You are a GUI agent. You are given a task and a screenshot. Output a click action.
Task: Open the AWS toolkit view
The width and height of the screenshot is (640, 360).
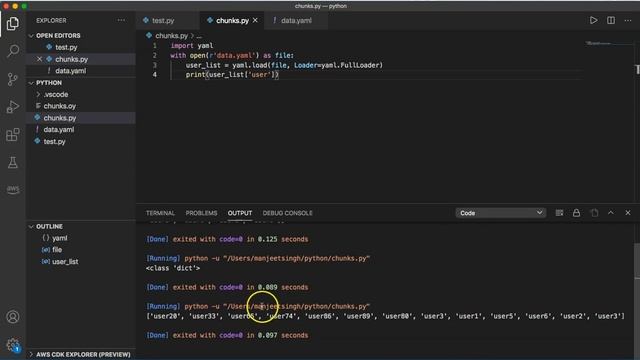pyautogui.click(x=13, y=189)
